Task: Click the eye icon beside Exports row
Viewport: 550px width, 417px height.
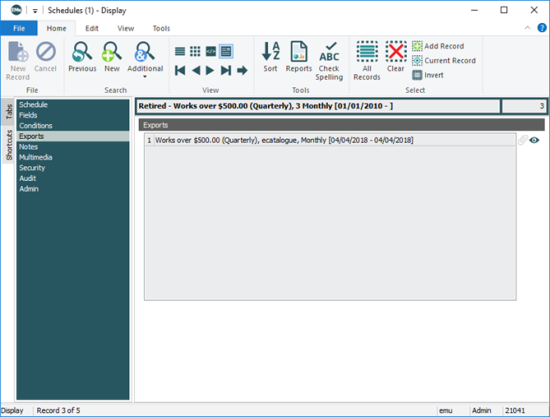Action: 534,140
